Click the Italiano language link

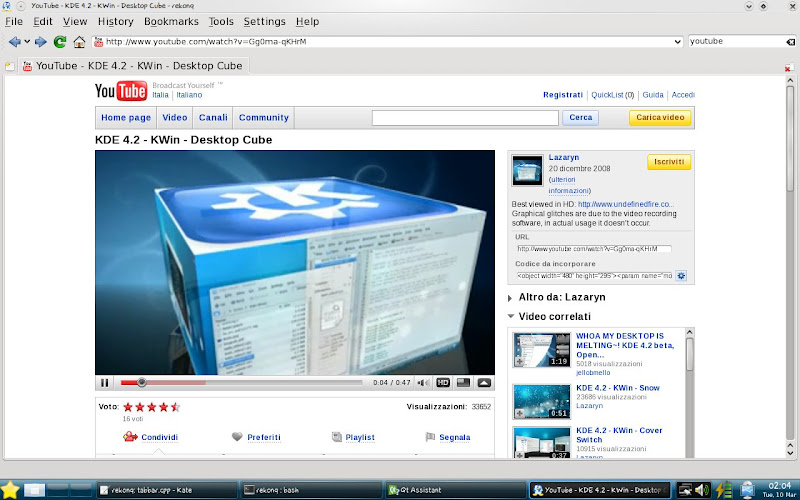point(189,95)
